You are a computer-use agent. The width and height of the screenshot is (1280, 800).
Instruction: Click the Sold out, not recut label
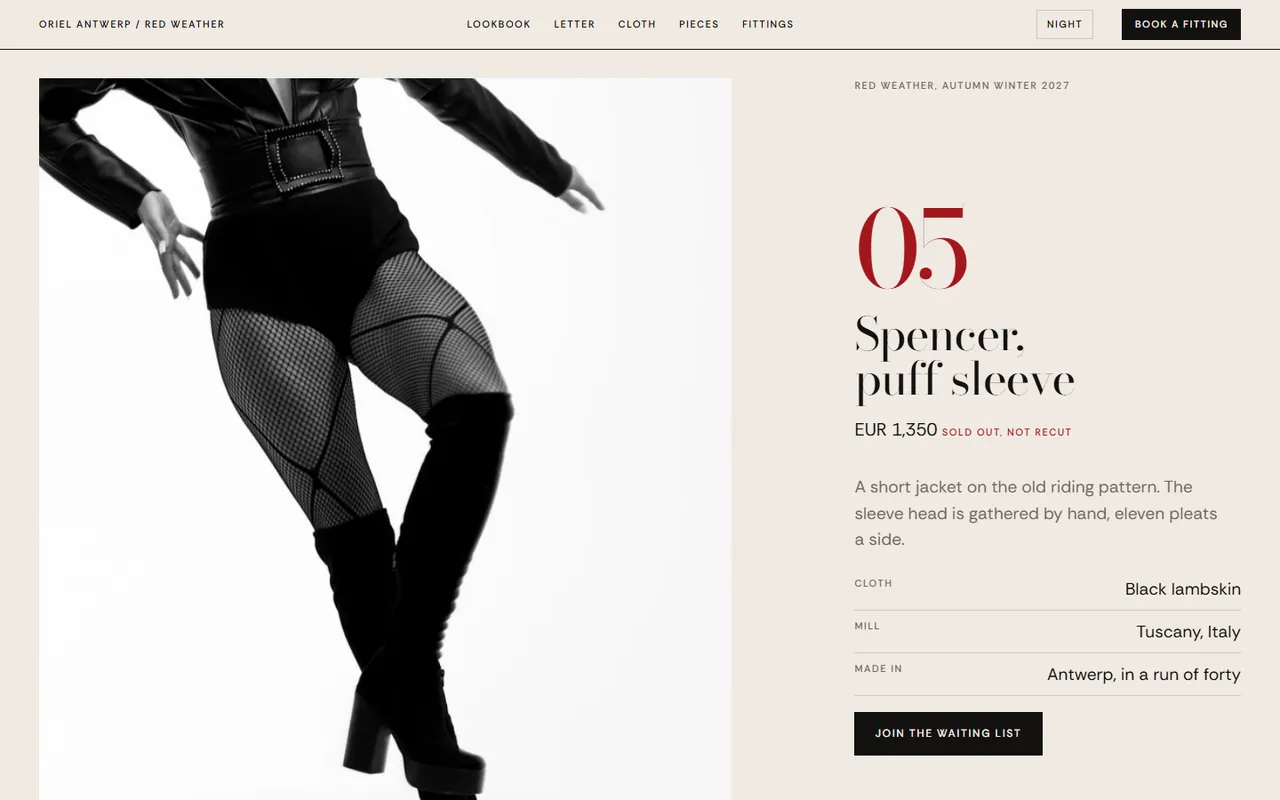pyautogui.click(x=1007, y=432)
